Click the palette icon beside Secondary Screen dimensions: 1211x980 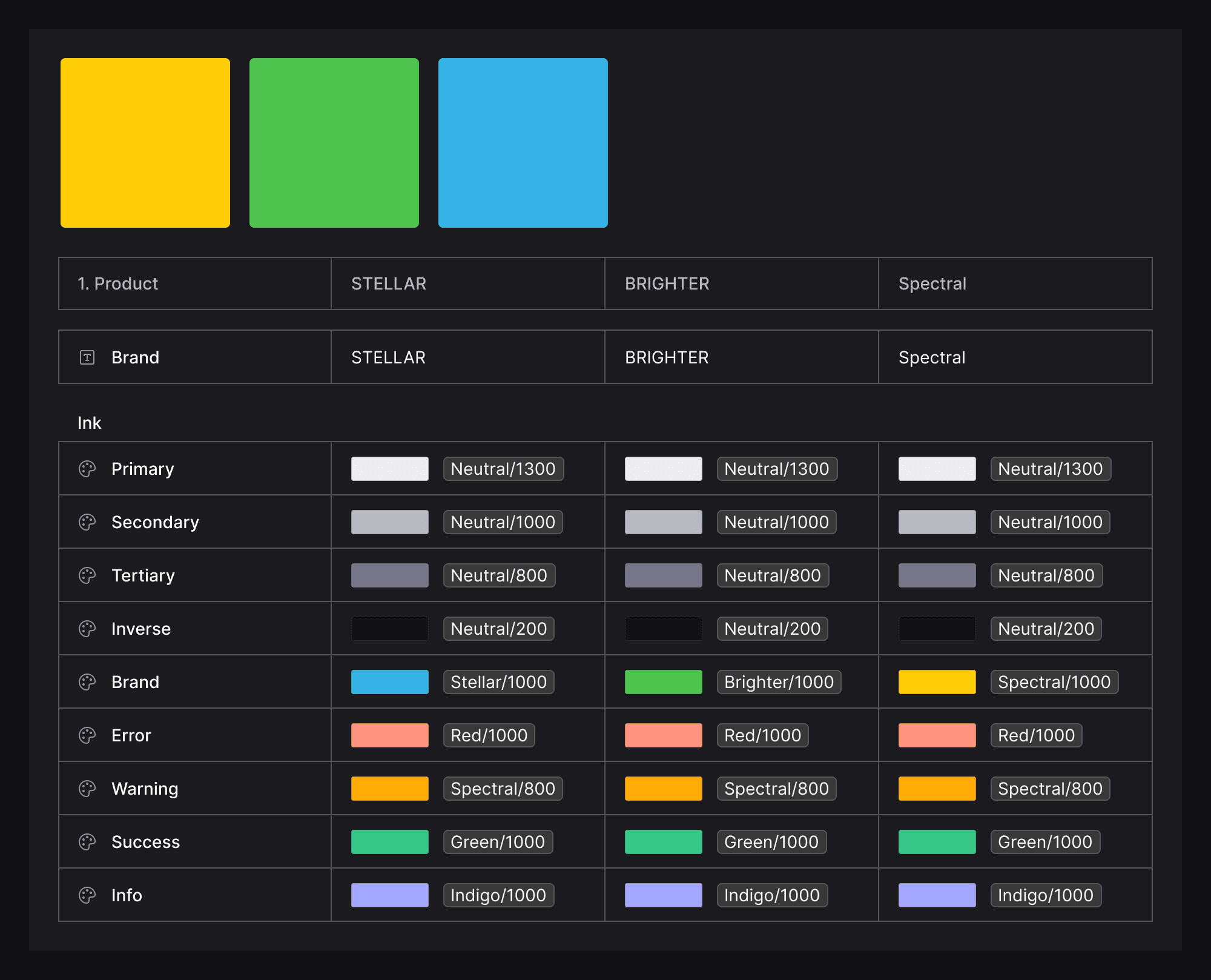click(x=87, y=522)
